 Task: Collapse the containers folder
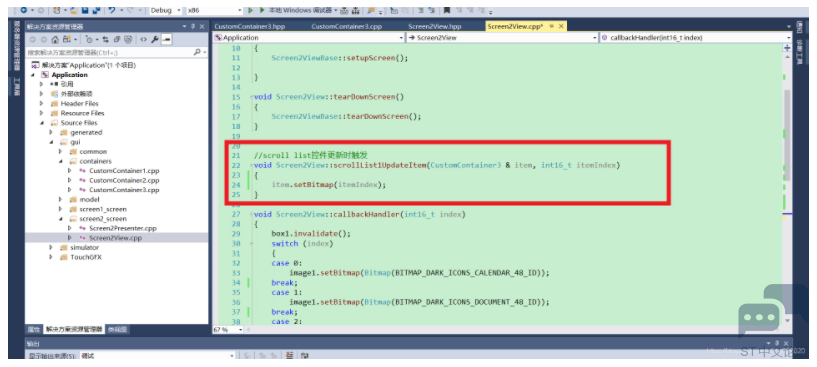(x=60, y=161)
